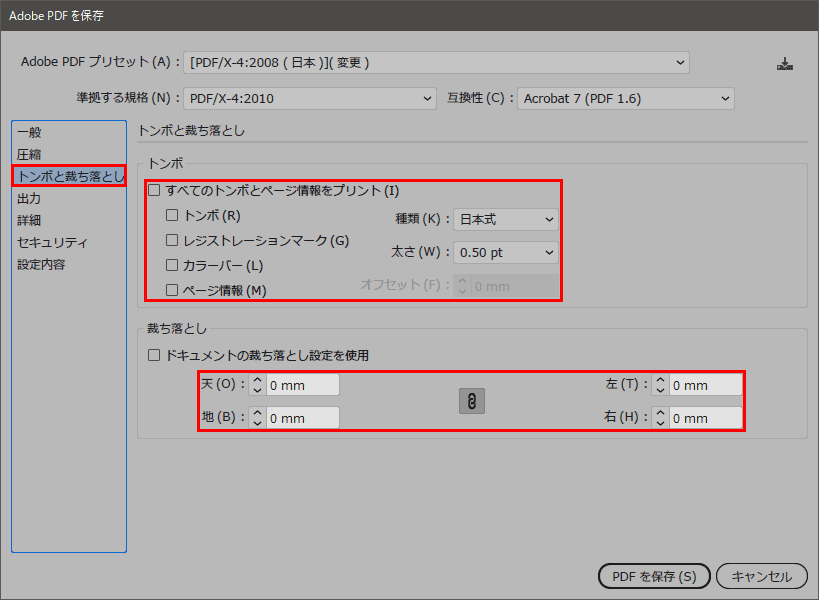Check the トンボ (R) checkbox

[x=172, y=215]
